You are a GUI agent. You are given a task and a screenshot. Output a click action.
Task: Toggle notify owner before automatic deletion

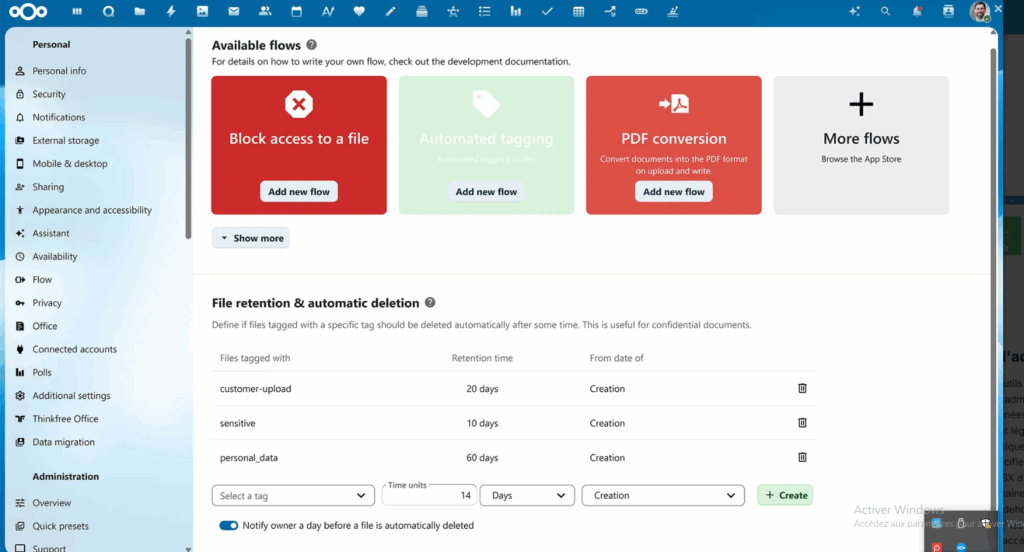click(229, 525)
